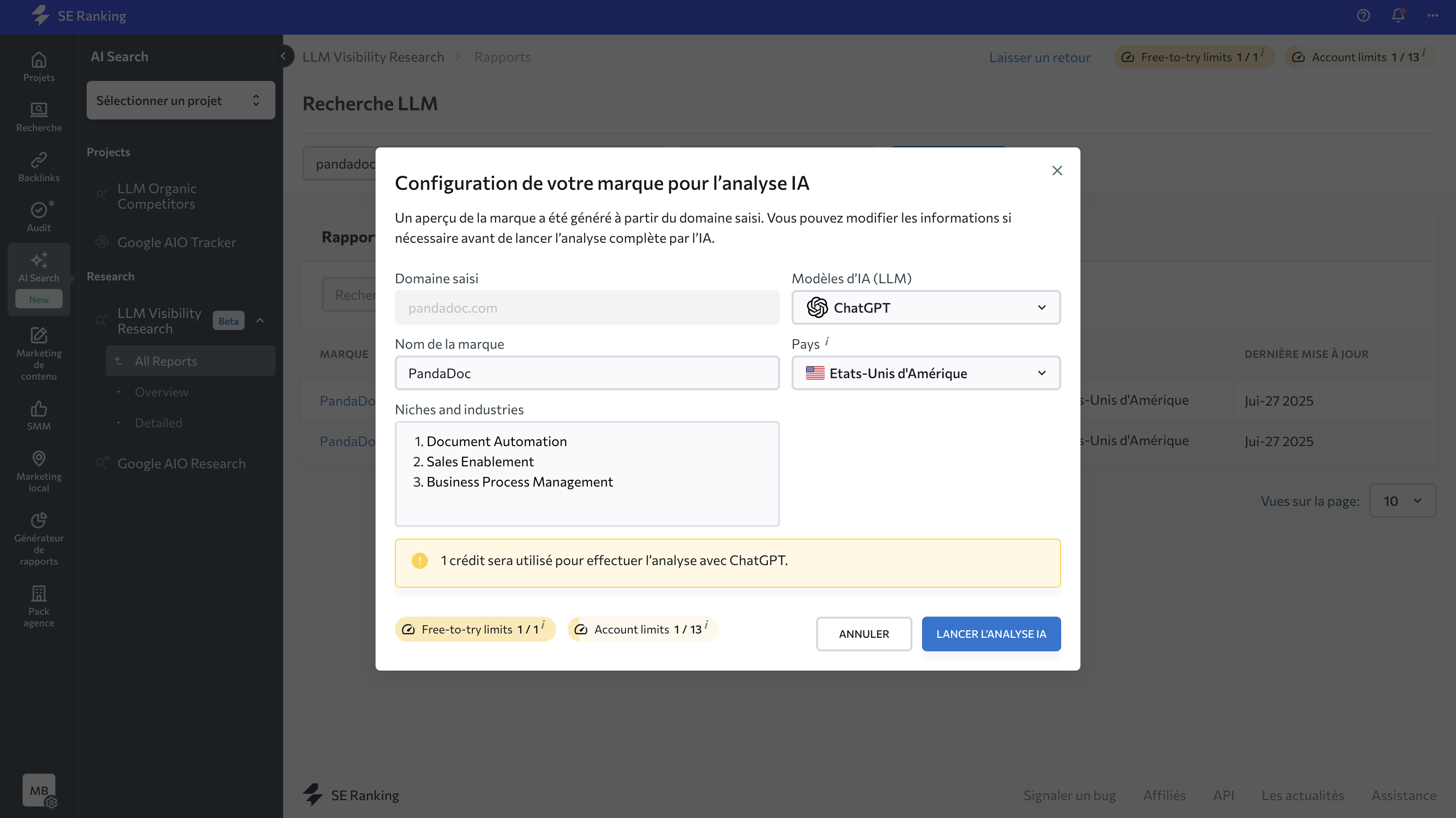Open the Recherche sidebar section

click(x=39, y=117)
